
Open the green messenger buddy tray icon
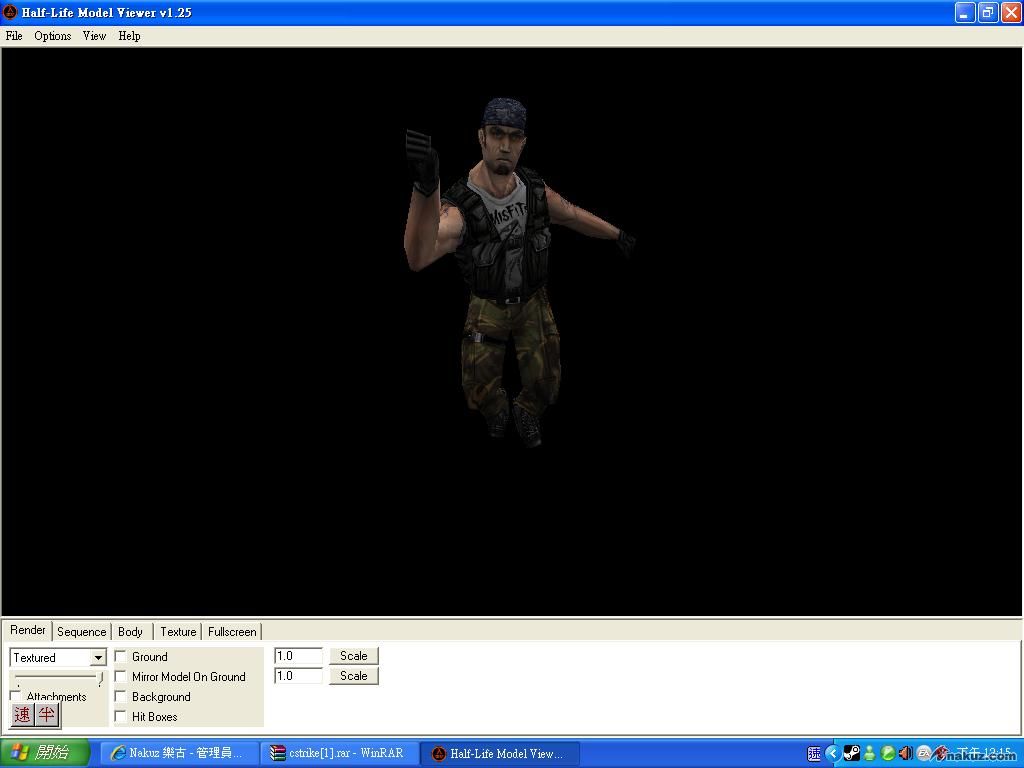coord(869,754)
